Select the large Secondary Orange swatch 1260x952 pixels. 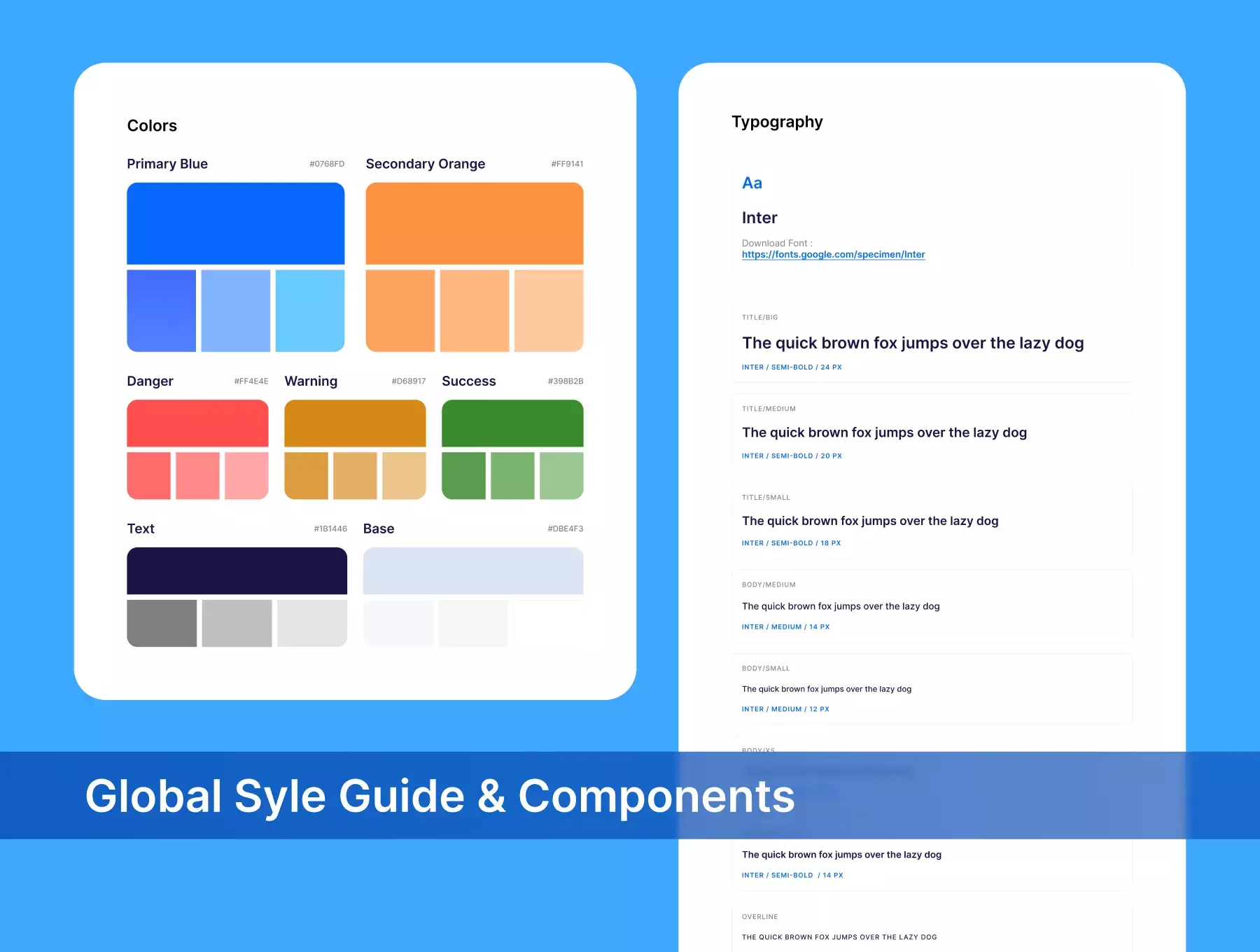(474, 223)
